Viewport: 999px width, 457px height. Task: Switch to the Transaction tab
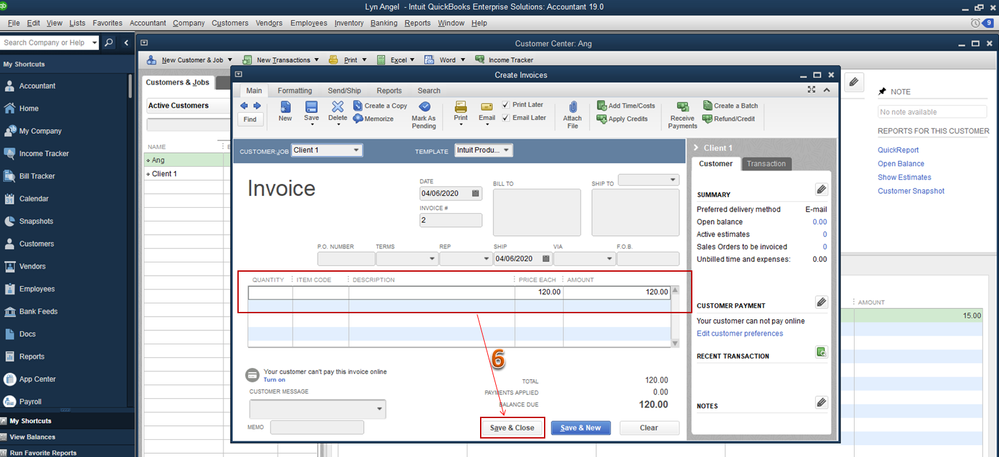[x=766, y=164]
